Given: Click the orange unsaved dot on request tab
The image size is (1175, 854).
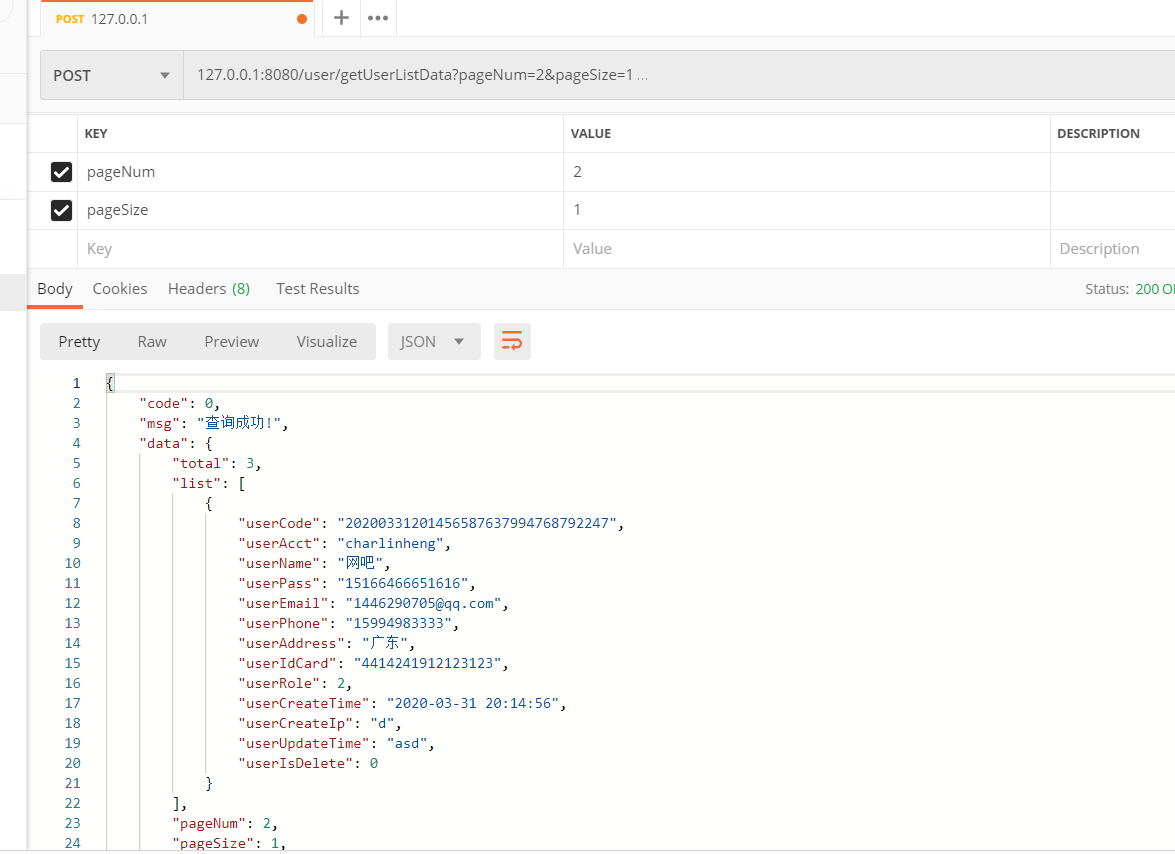Looking at the screenshot, I should 301,19.
